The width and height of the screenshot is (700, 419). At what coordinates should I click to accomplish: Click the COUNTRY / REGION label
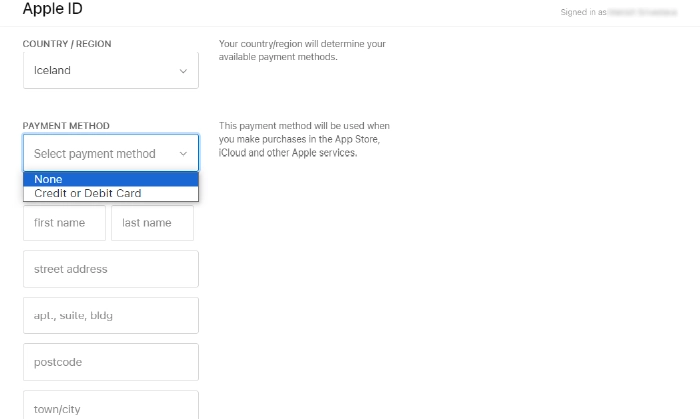pos(67,44)
